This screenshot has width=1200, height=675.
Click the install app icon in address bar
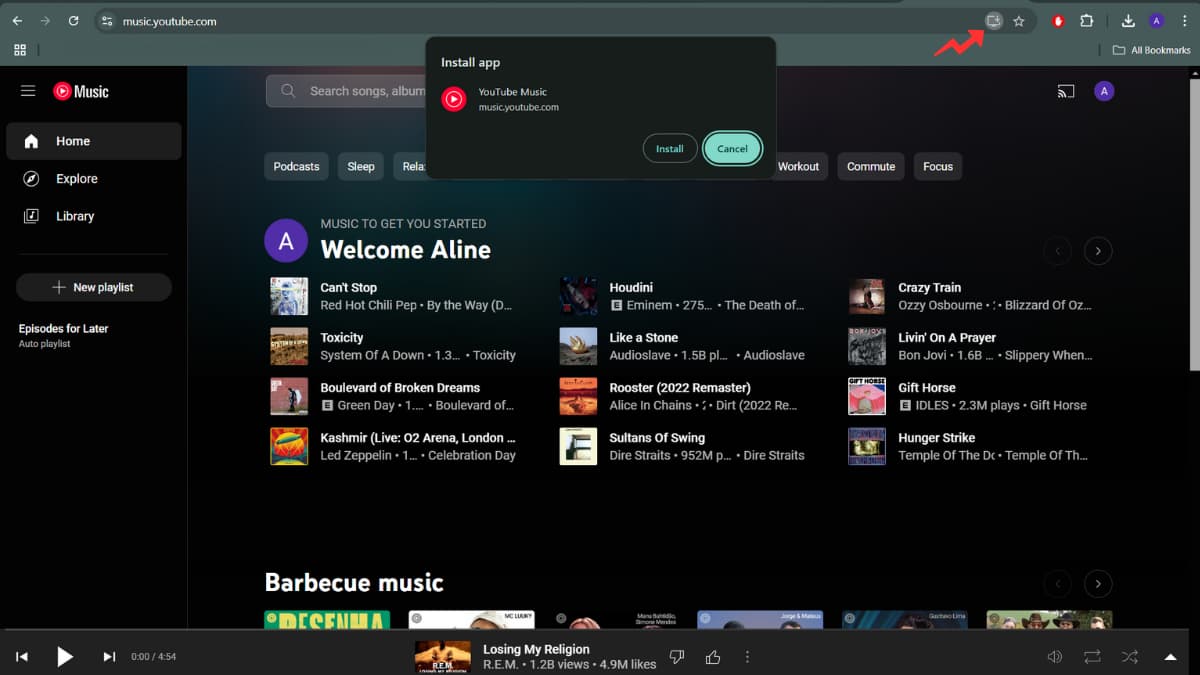point(993,21)
